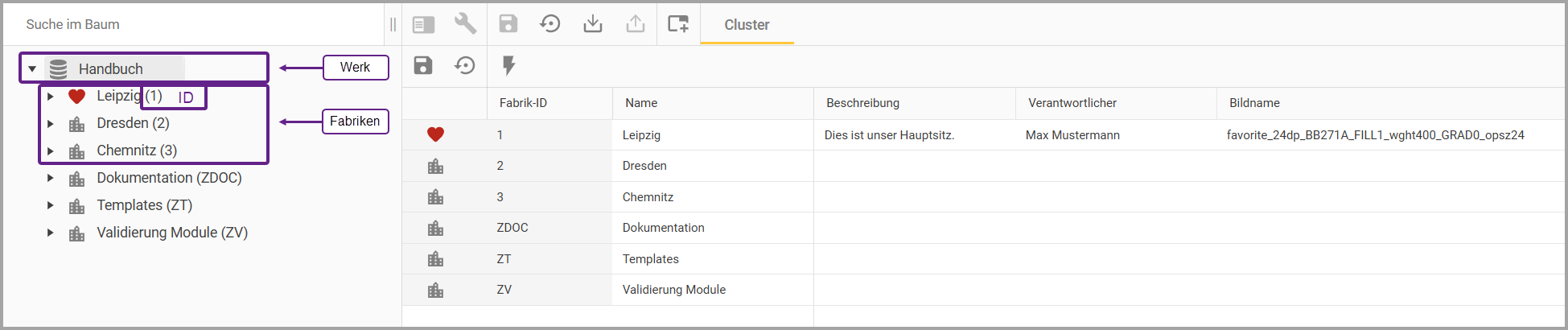Click the Verantwortlicher column header
The height and width of the screenshot is (330, 1568).
coord(1072,103)
